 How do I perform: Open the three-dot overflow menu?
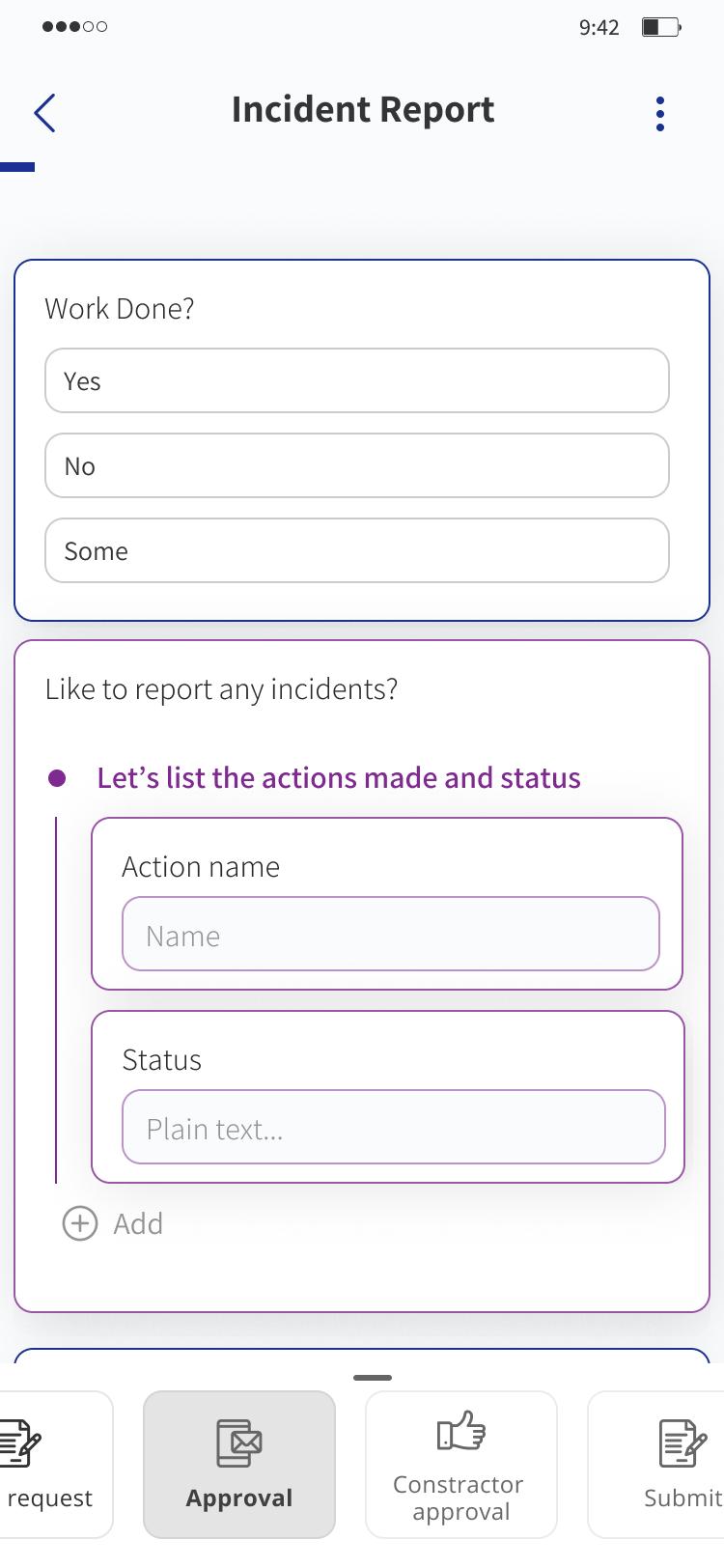[x=660, y=114]
